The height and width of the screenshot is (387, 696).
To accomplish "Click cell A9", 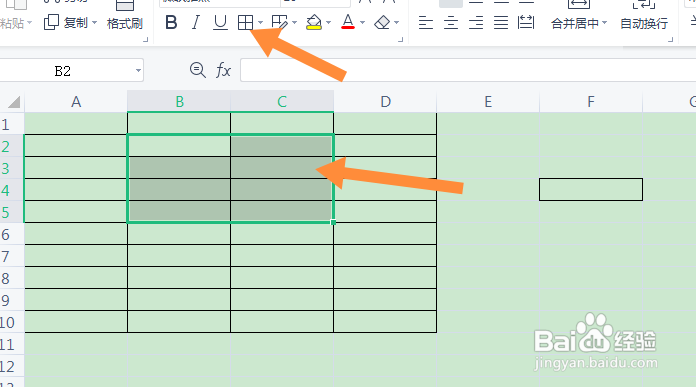I will (76, 300).
